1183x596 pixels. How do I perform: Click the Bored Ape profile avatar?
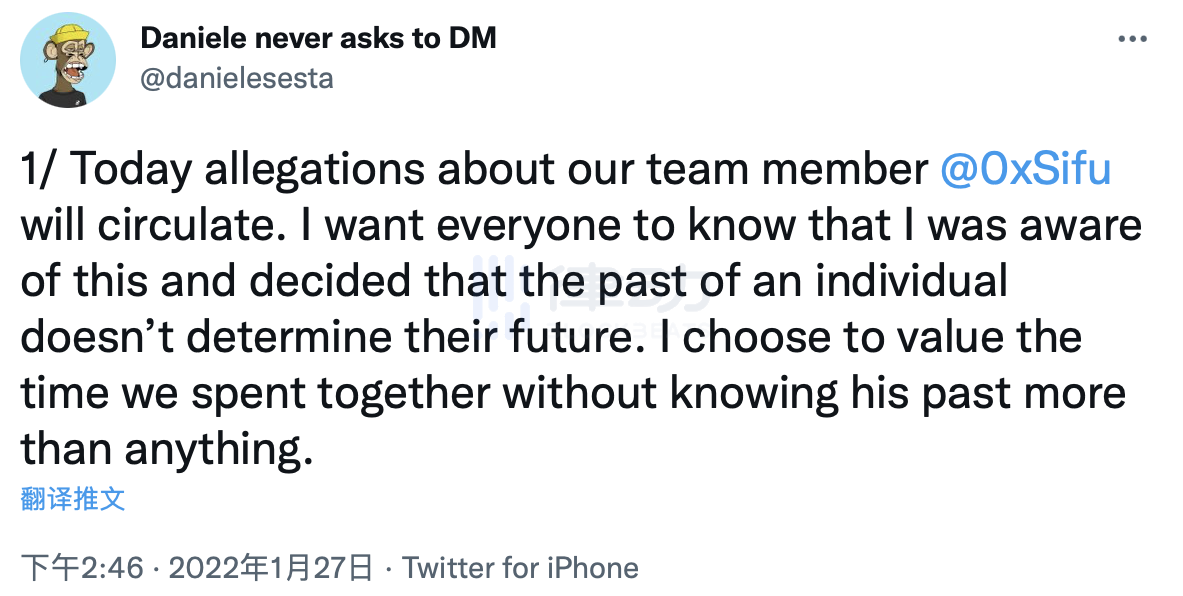66,60
